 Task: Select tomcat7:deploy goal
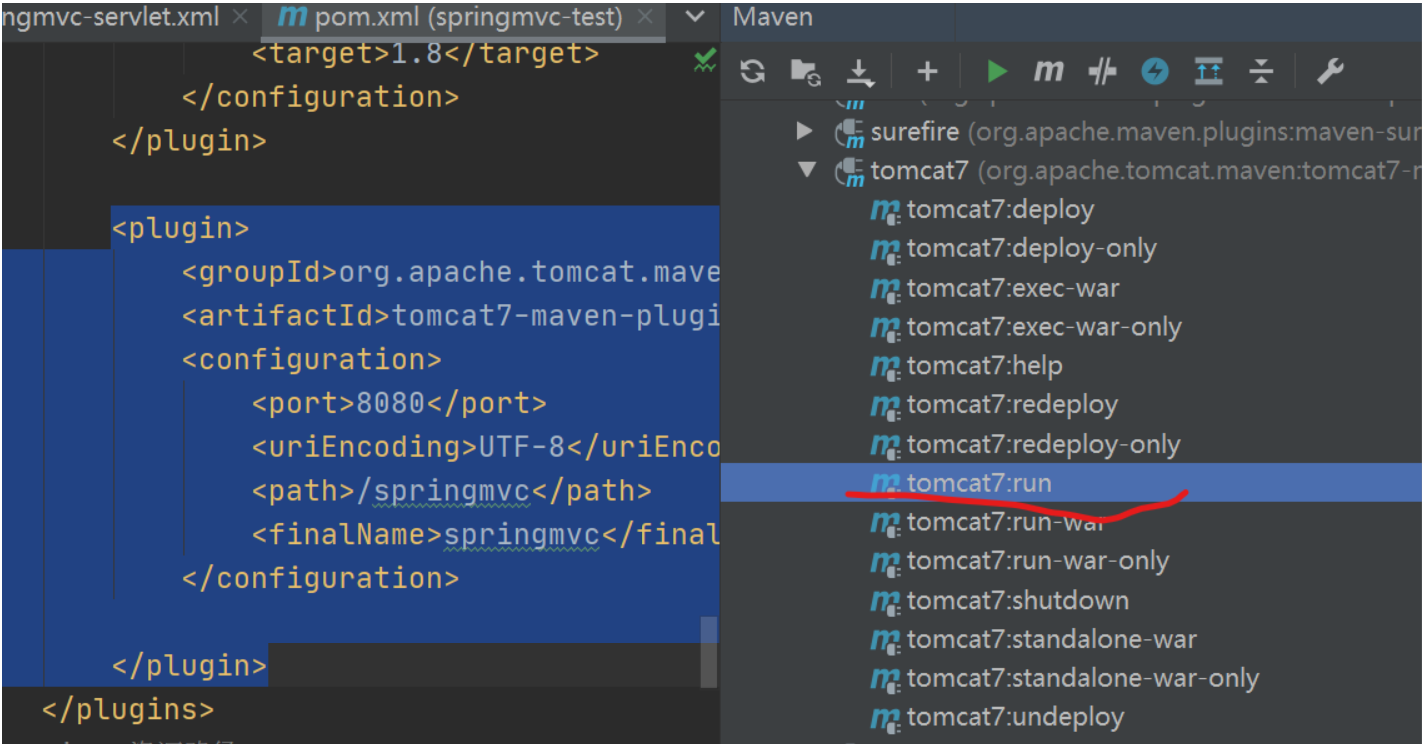pyautogui.click(x=1000, y=209)
